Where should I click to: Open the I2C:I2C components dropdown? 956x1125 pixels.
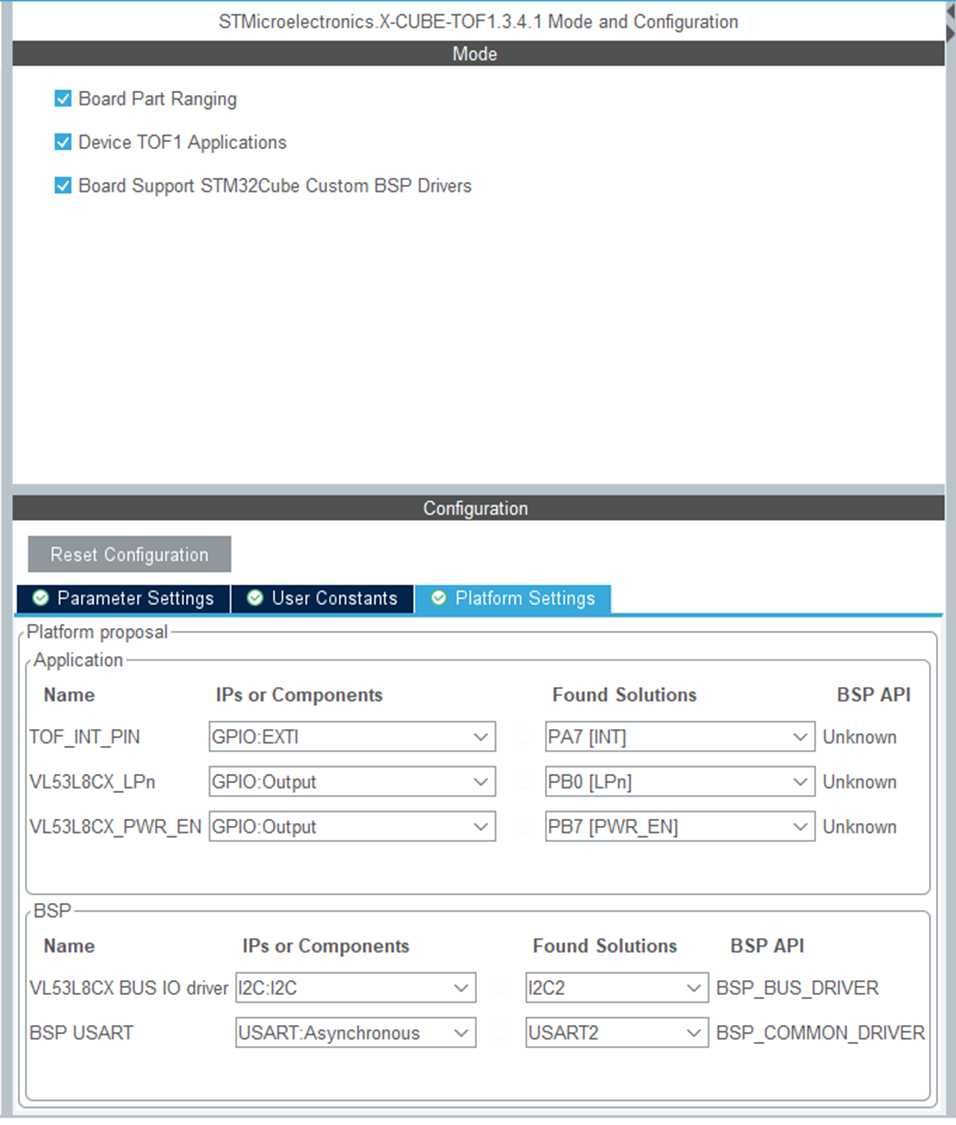[x=356, y=988]
